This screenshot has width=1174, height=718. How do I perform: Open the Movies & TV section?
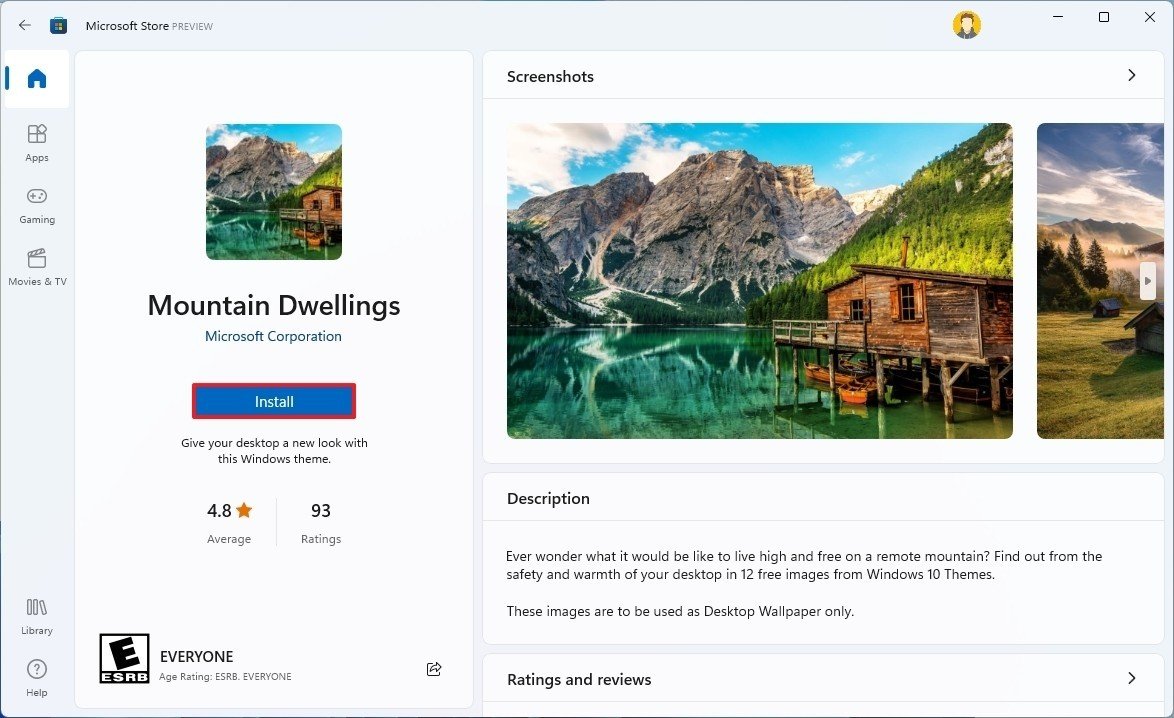tap(37, 266)
